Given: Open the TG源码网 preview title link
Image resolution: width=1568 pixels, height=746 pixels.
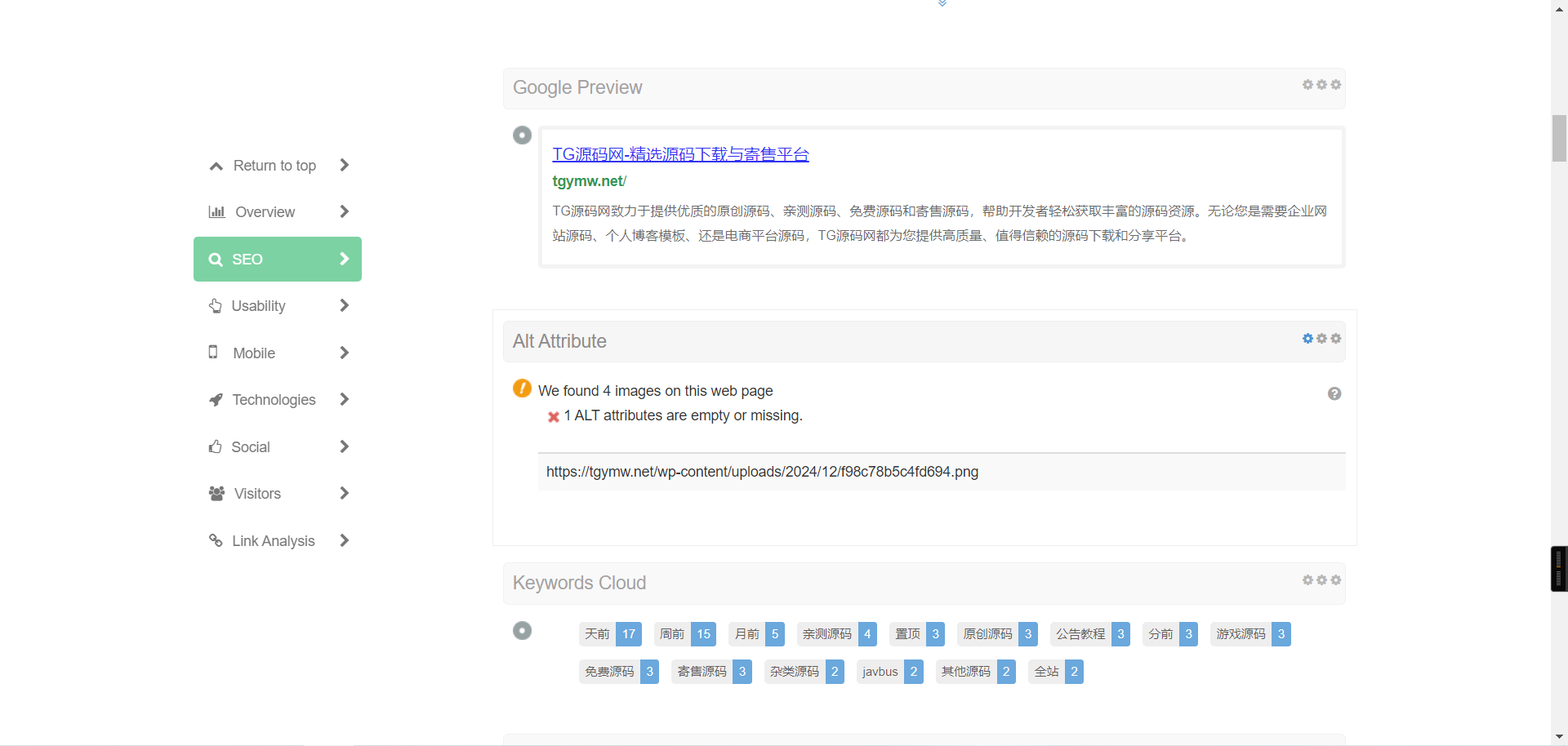Looking at the screenshot, I should [679, 154].
